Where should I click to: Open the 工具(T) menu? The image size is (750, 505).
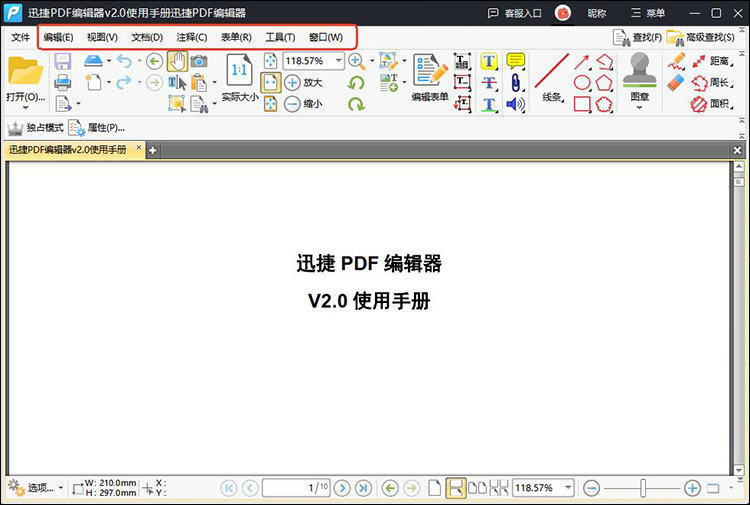pyautogui.click(x=280, y=37)
